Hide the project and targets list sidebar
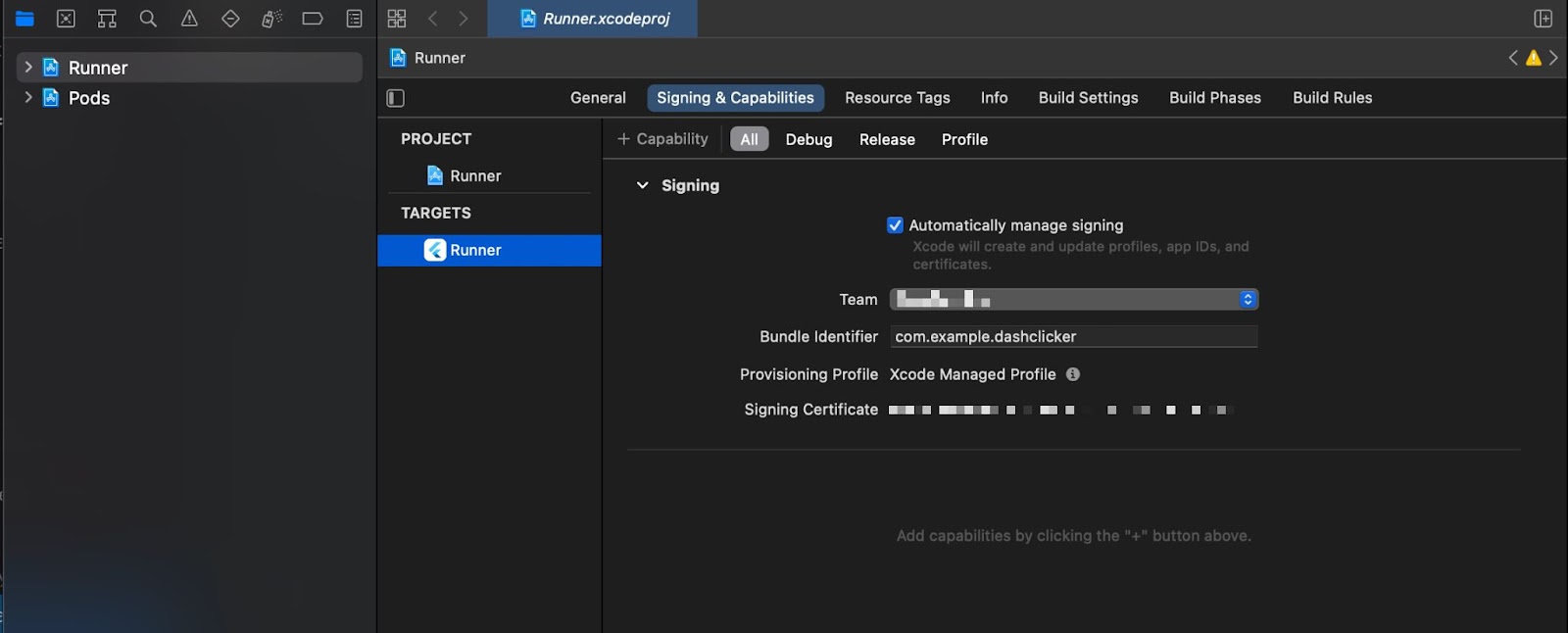1568x633 pixels. pos(396,98)
